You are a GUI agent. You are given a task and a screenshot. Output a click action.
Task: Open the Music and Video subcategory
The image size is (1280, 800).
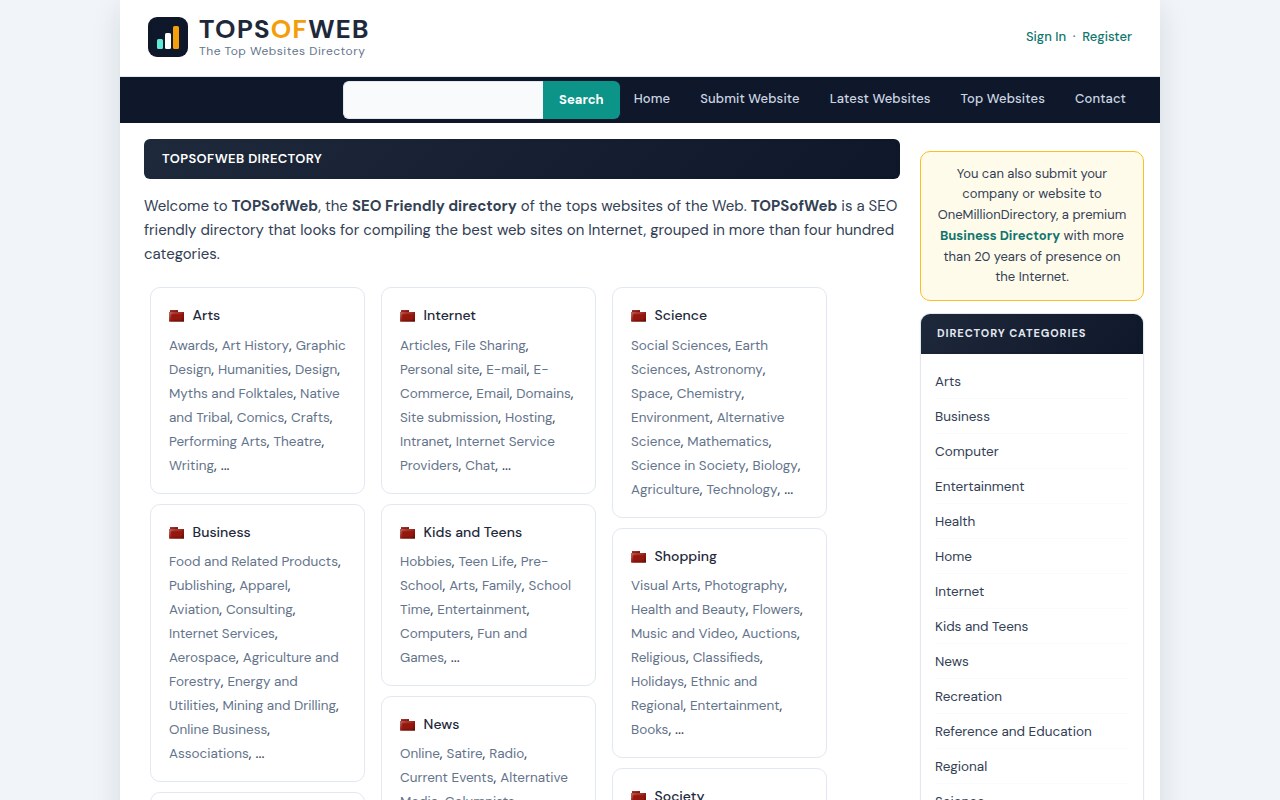[682, 634]
